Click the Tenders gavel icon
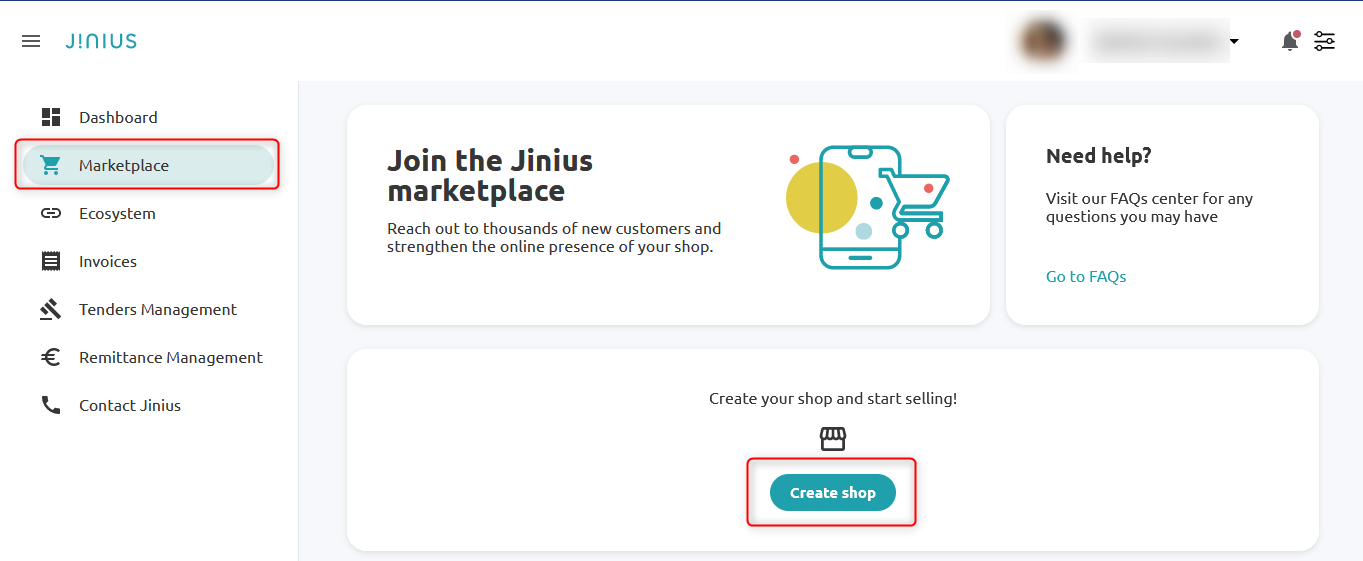1363x561 pixels. pyautogui.click(x=51, y=309)
